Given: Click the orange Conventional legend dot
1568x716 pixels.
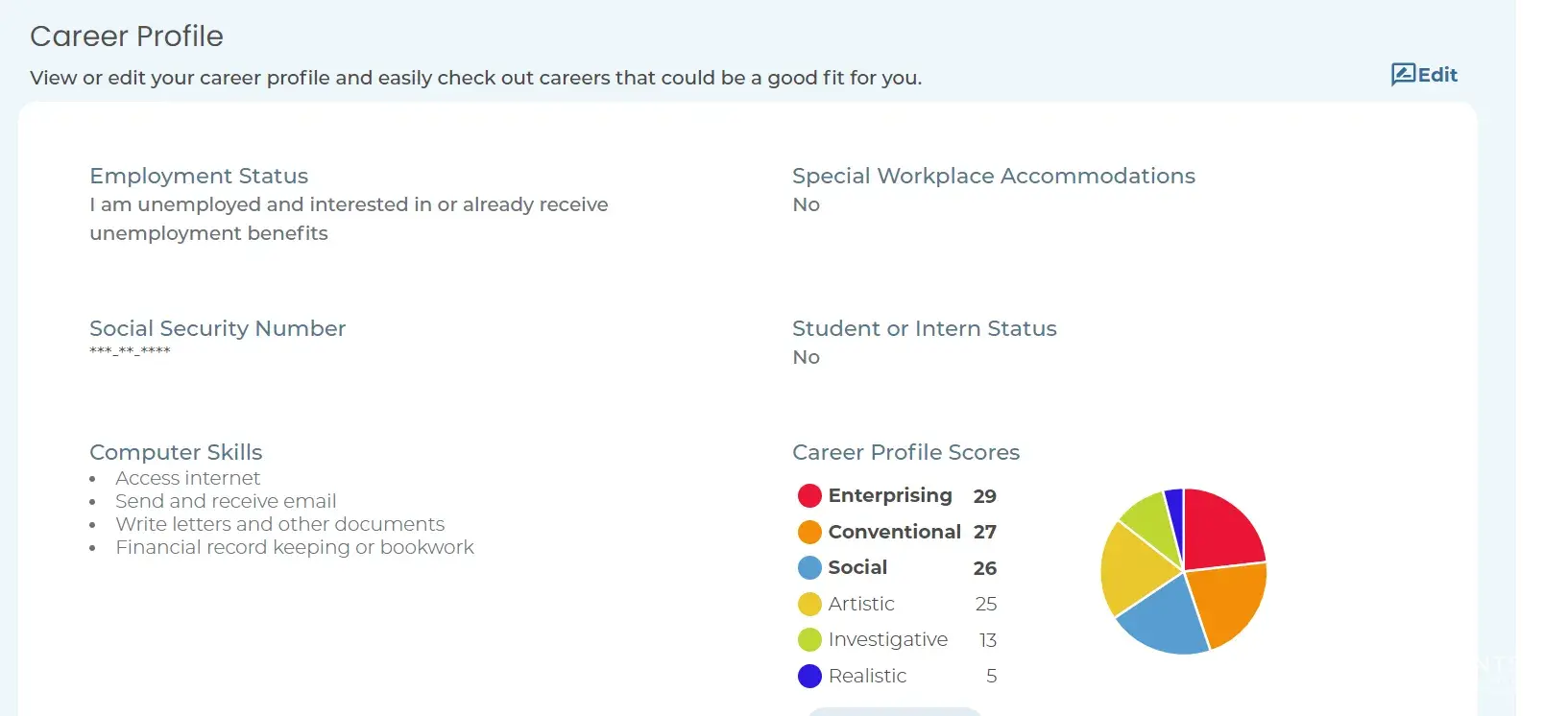Looking at the screenshot, I should pos(809,532).
